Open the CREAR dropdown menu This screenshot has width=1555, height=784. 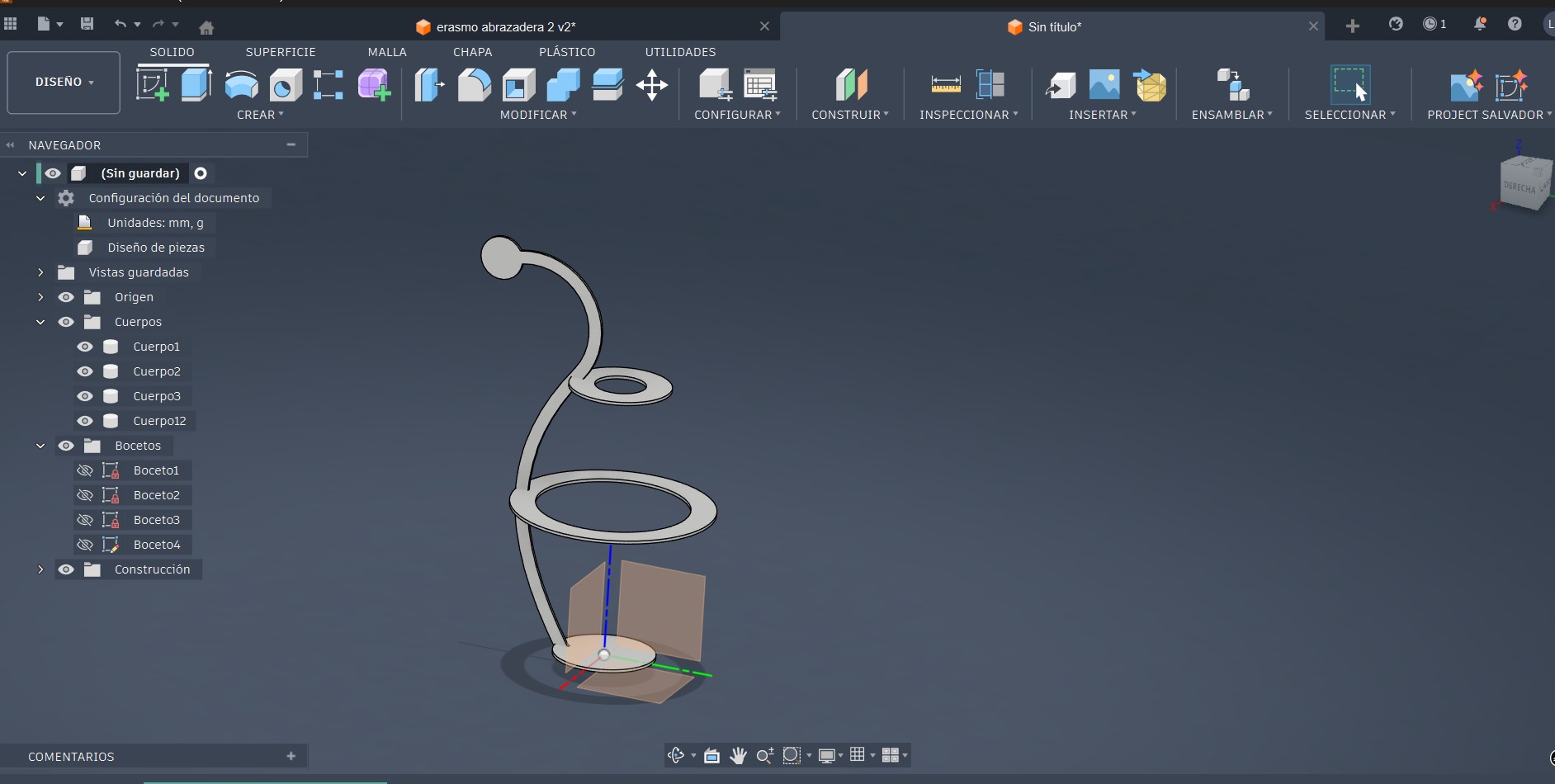tap(260, 115)
